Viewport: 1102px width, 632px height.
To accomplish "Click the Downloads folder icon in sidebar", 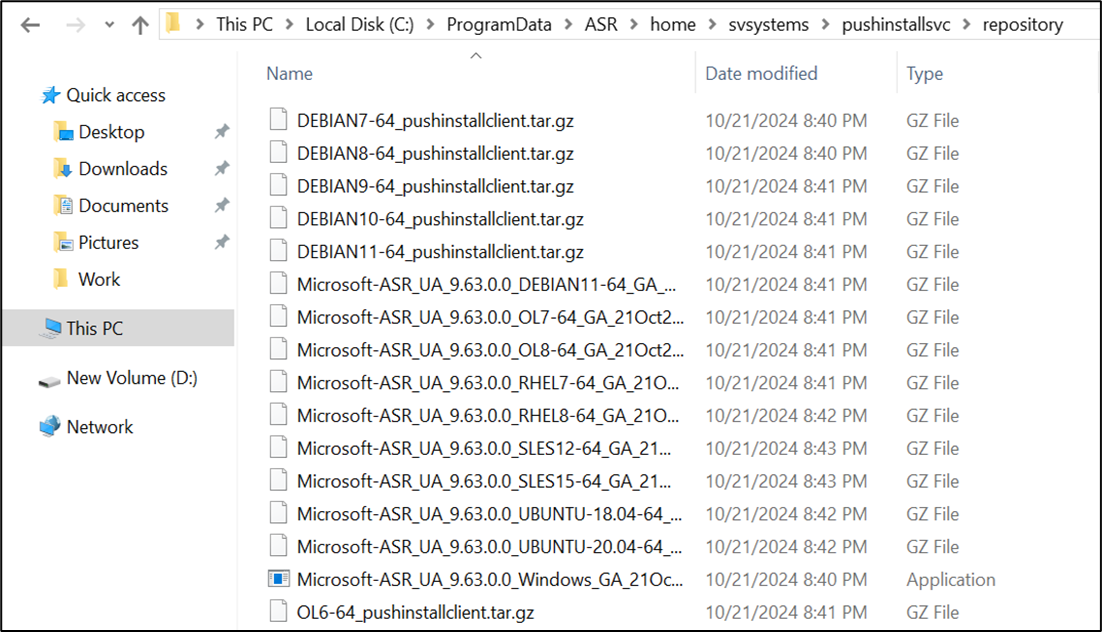I will click(63, 169).
